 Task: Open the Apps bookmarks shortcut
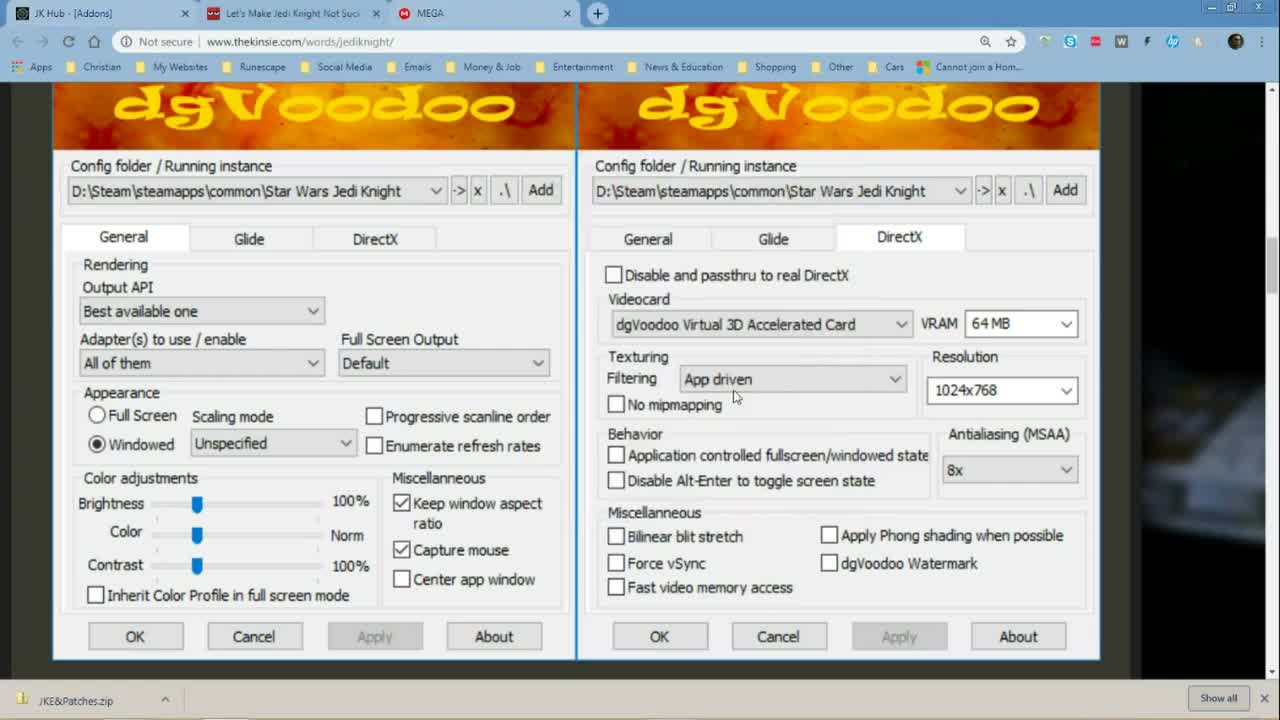click(33, 67)
